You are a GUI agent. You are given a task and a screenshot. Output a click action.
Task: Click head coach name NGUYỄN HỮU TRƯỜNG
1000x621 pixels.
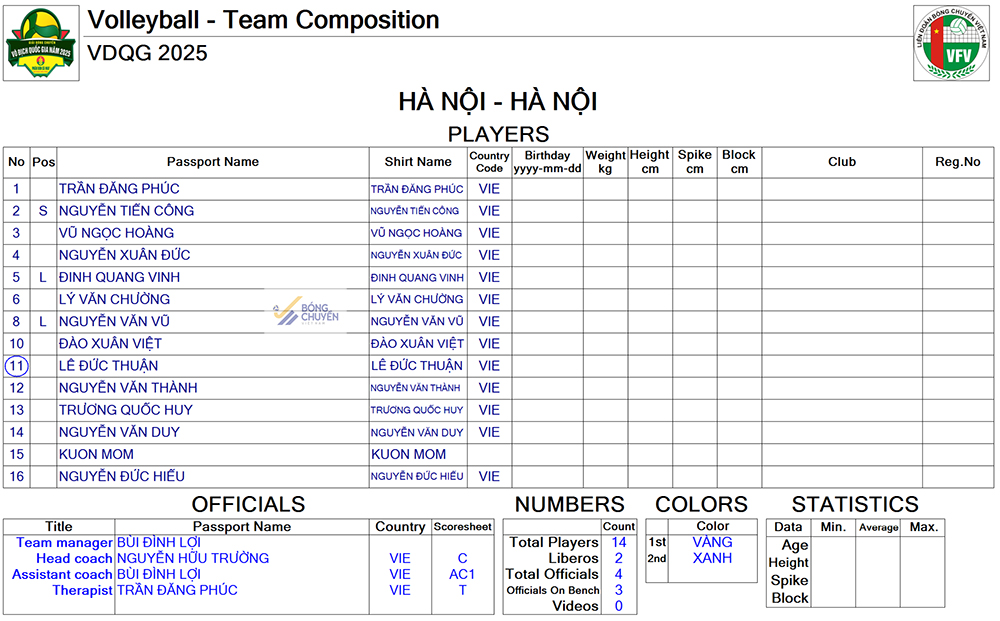[193, 558]
